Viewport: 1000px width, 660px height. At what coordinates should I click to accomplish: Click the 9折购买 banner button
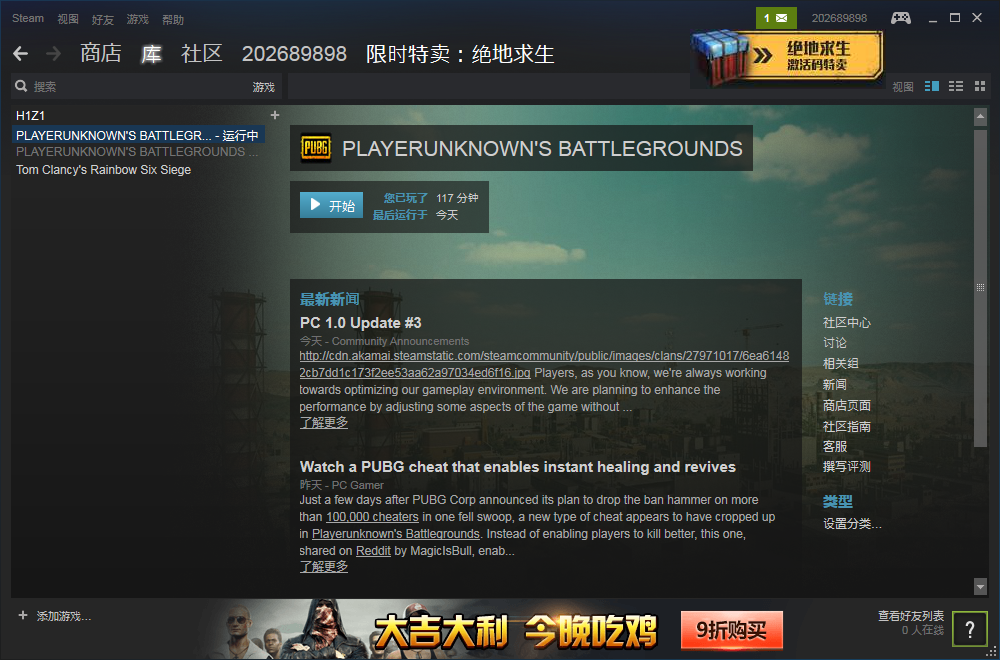[732, 630]
